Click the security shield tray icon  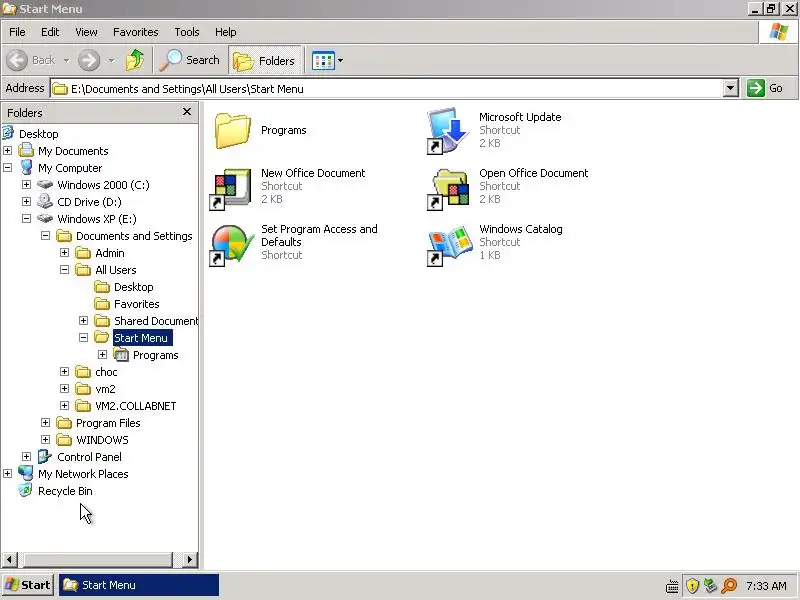[692, 585]
